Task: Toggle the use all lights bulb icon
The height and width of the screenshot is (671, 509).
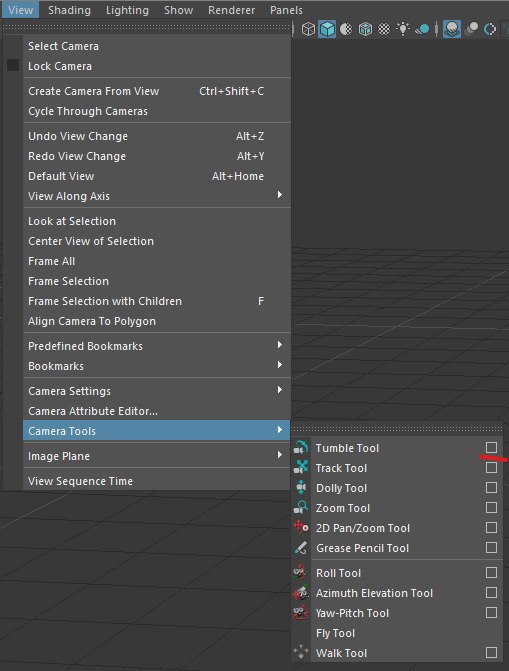Action: tap(403, 29)
